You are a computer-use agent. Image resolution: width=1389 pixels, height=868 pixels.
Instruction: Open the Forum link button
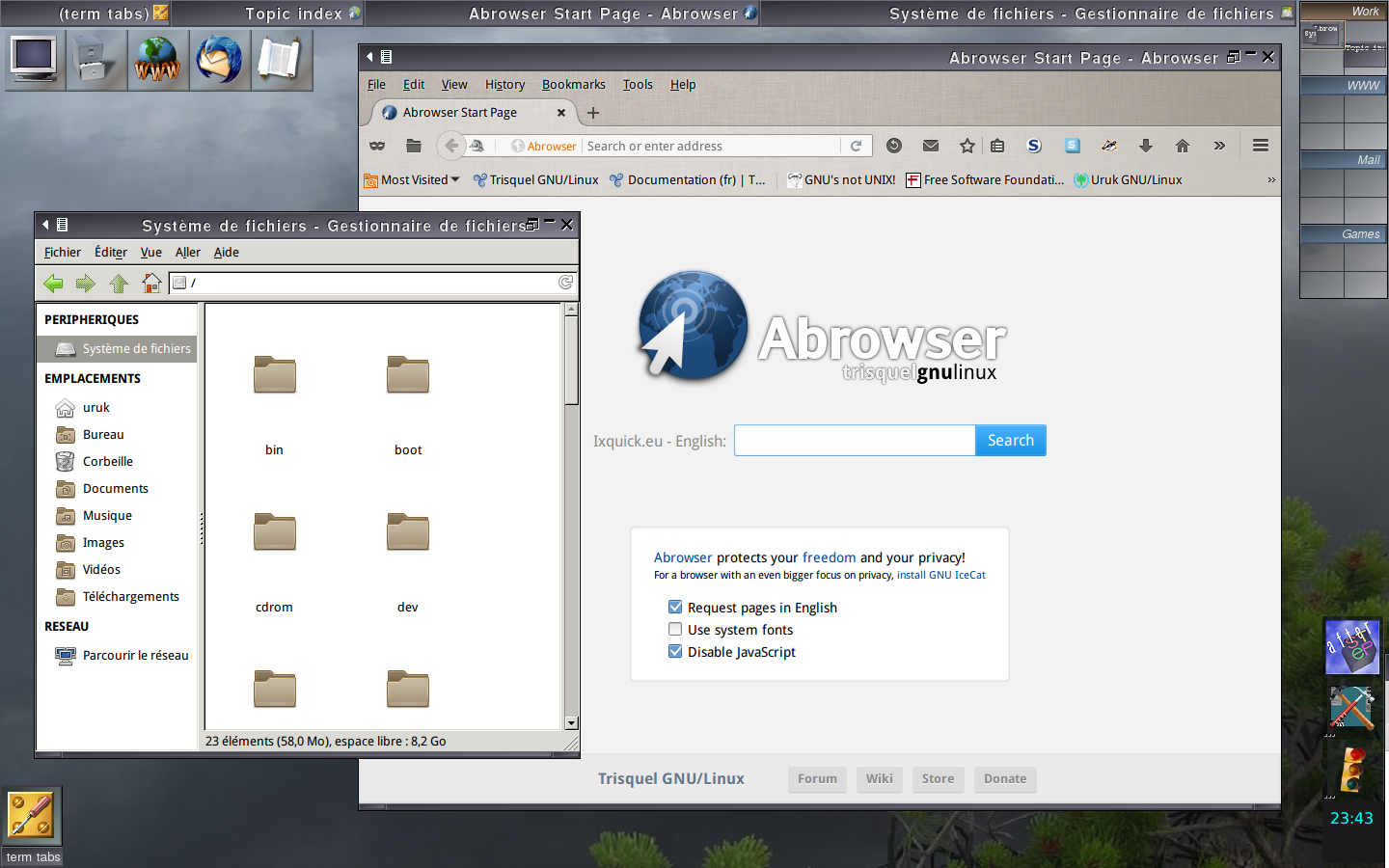[817, 779]
